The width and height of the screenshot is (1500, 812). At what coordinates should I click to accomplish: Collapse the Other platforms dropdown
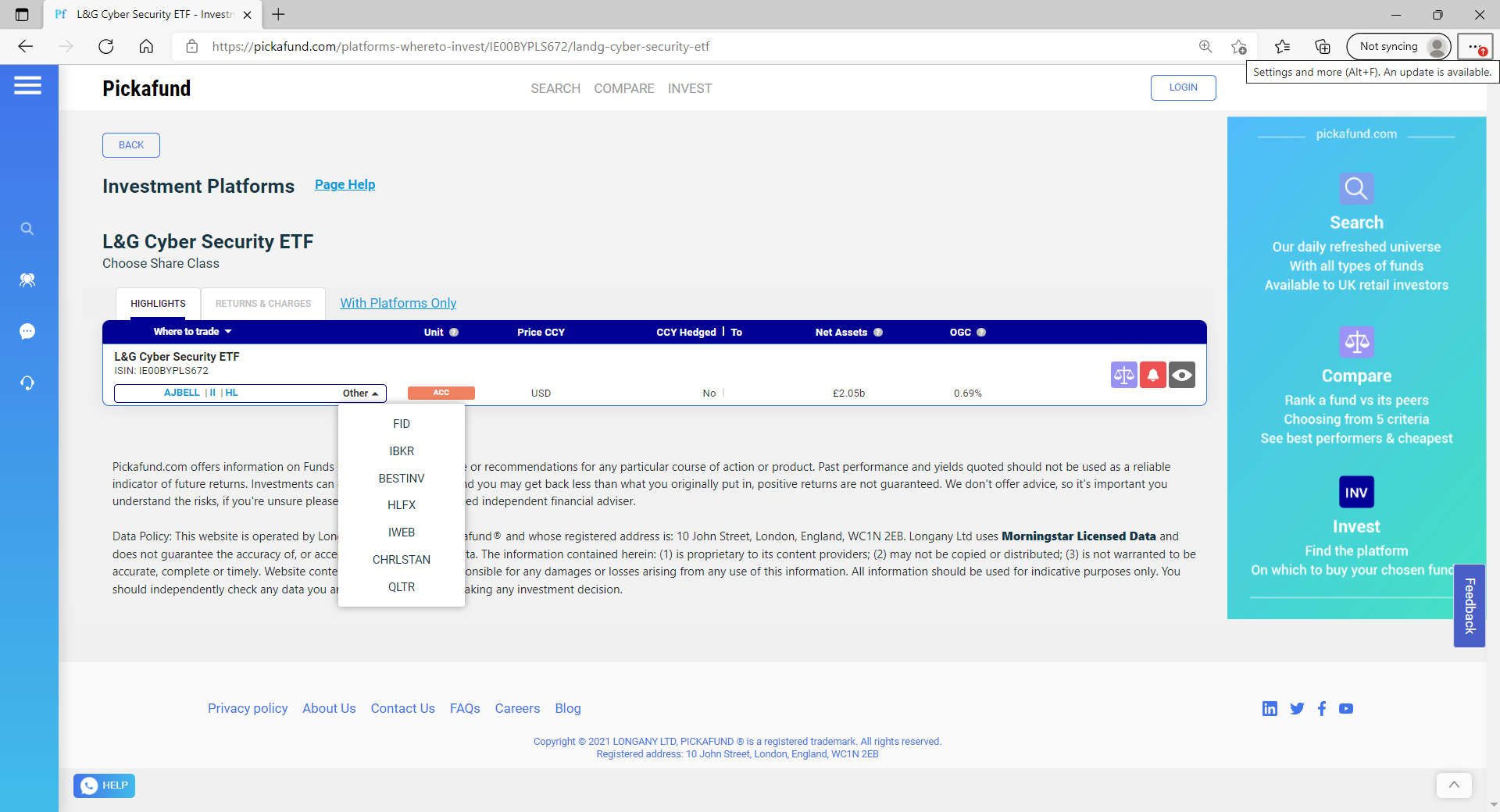(361, 394)
